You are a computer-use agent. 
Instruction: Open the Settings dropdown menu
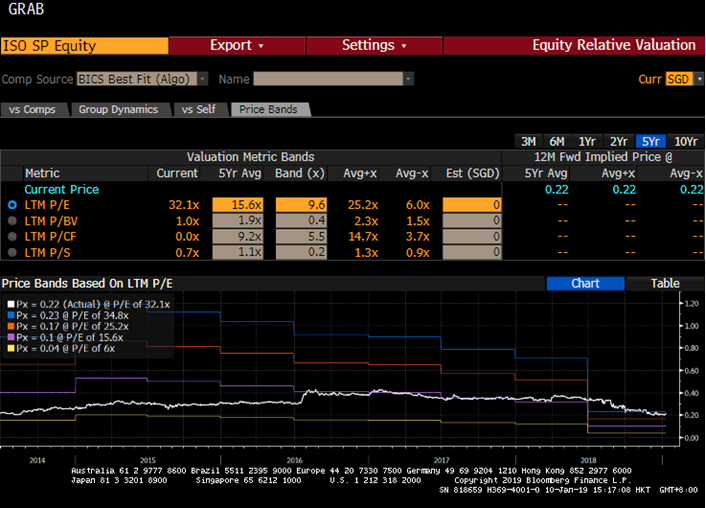(374, 45)
